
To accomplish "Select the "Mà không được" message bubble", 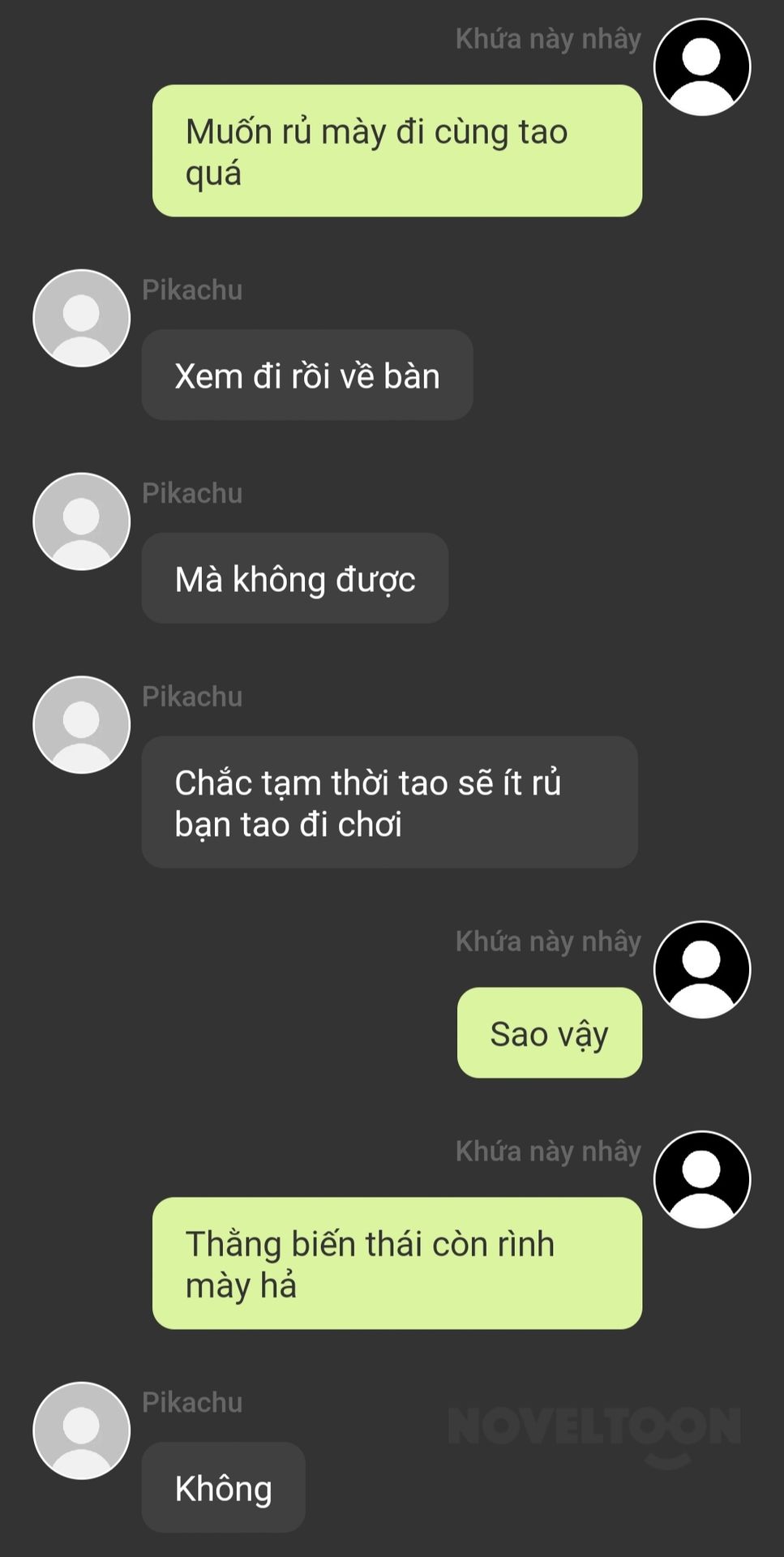I will point(295,578).
